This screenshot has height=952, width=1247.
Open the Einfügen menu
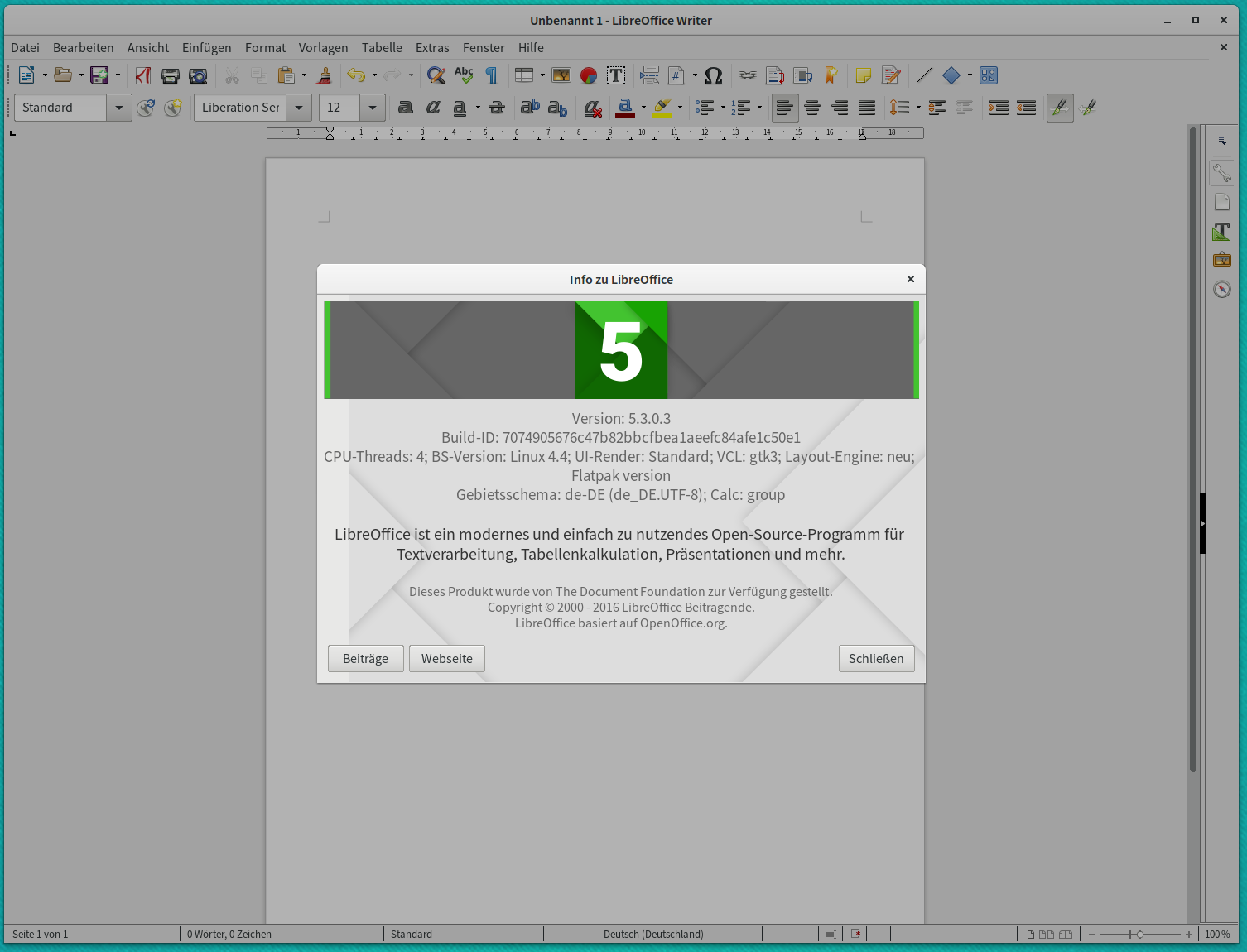click(207, 48)
